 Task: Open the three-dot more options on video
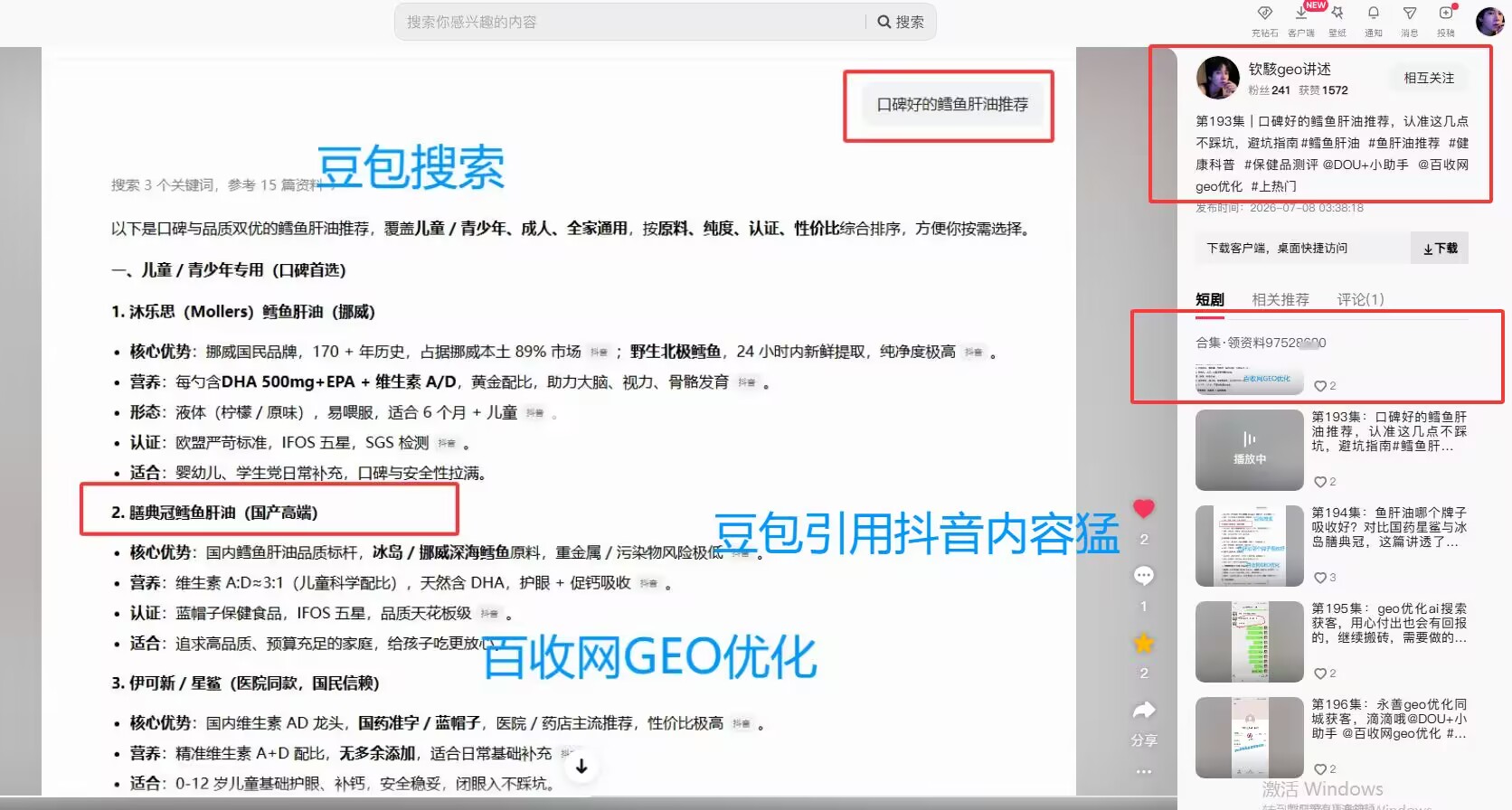(1144, 771)
